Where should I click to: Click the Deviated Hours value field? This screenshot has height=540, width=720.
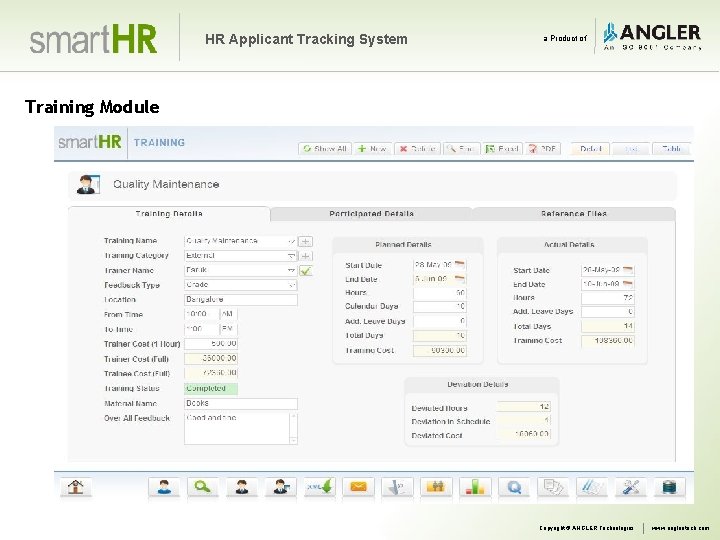point(523,406)
